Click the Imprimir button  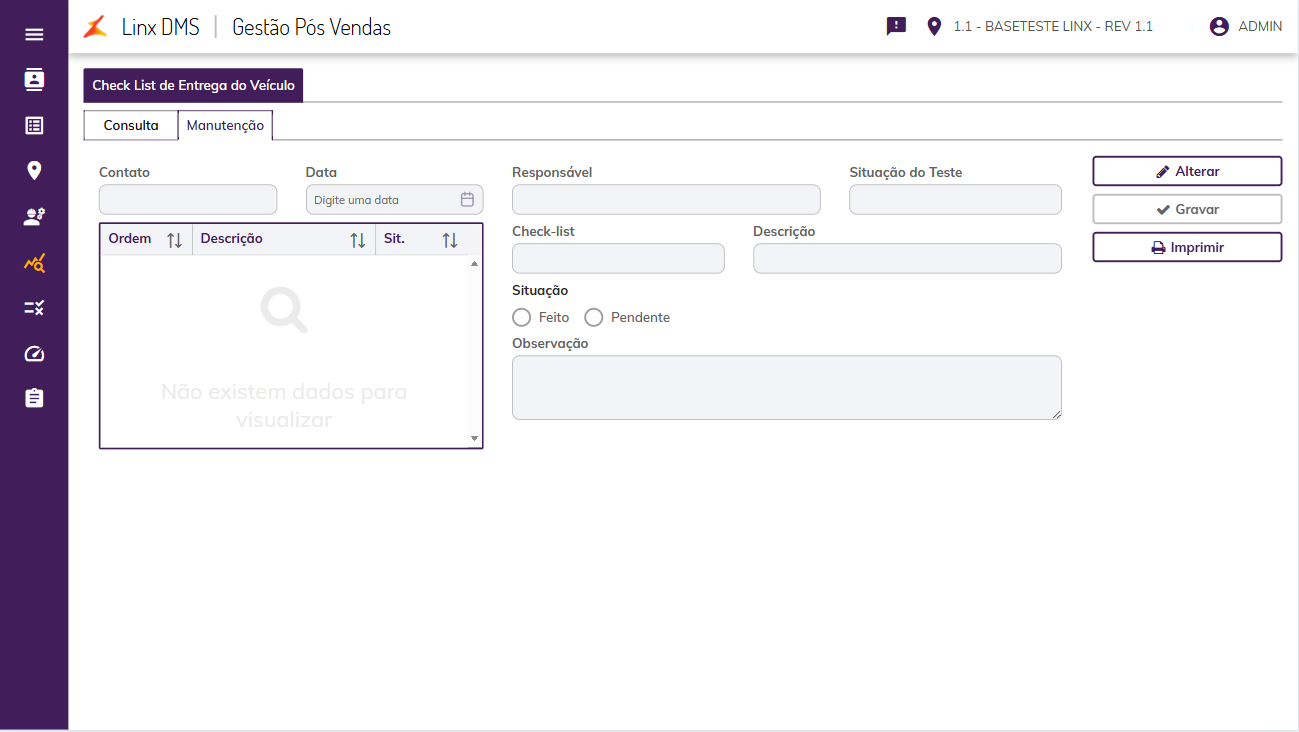pyautogui.click(x=1187, y=247)
